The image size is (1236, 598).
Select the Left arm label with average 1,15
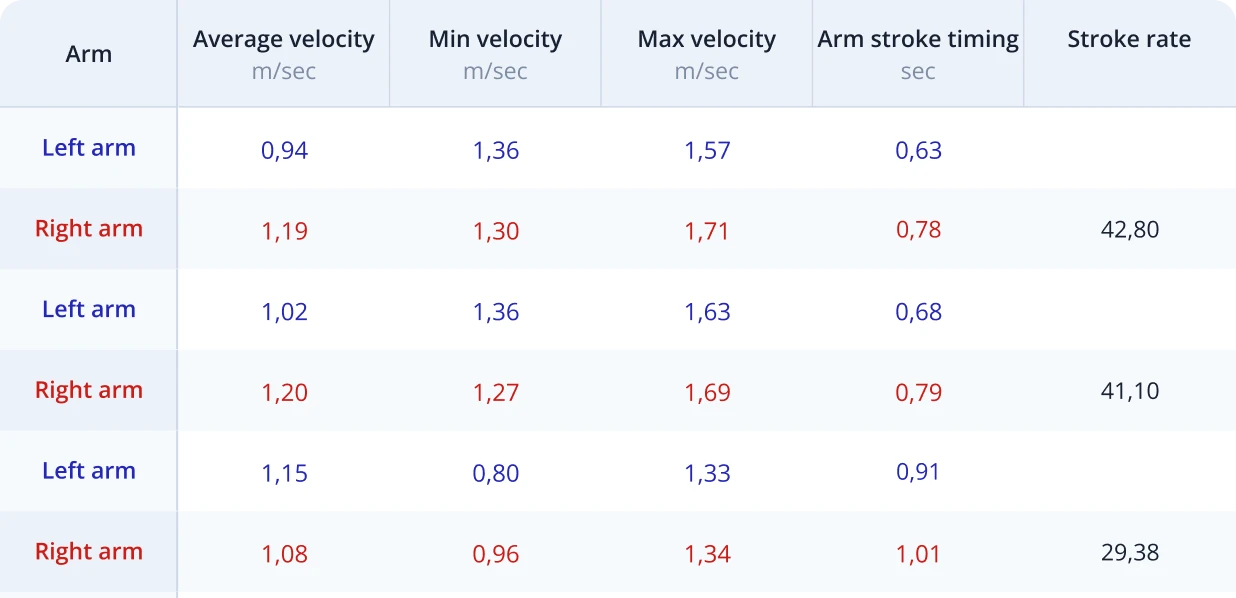tap(88, 471)
